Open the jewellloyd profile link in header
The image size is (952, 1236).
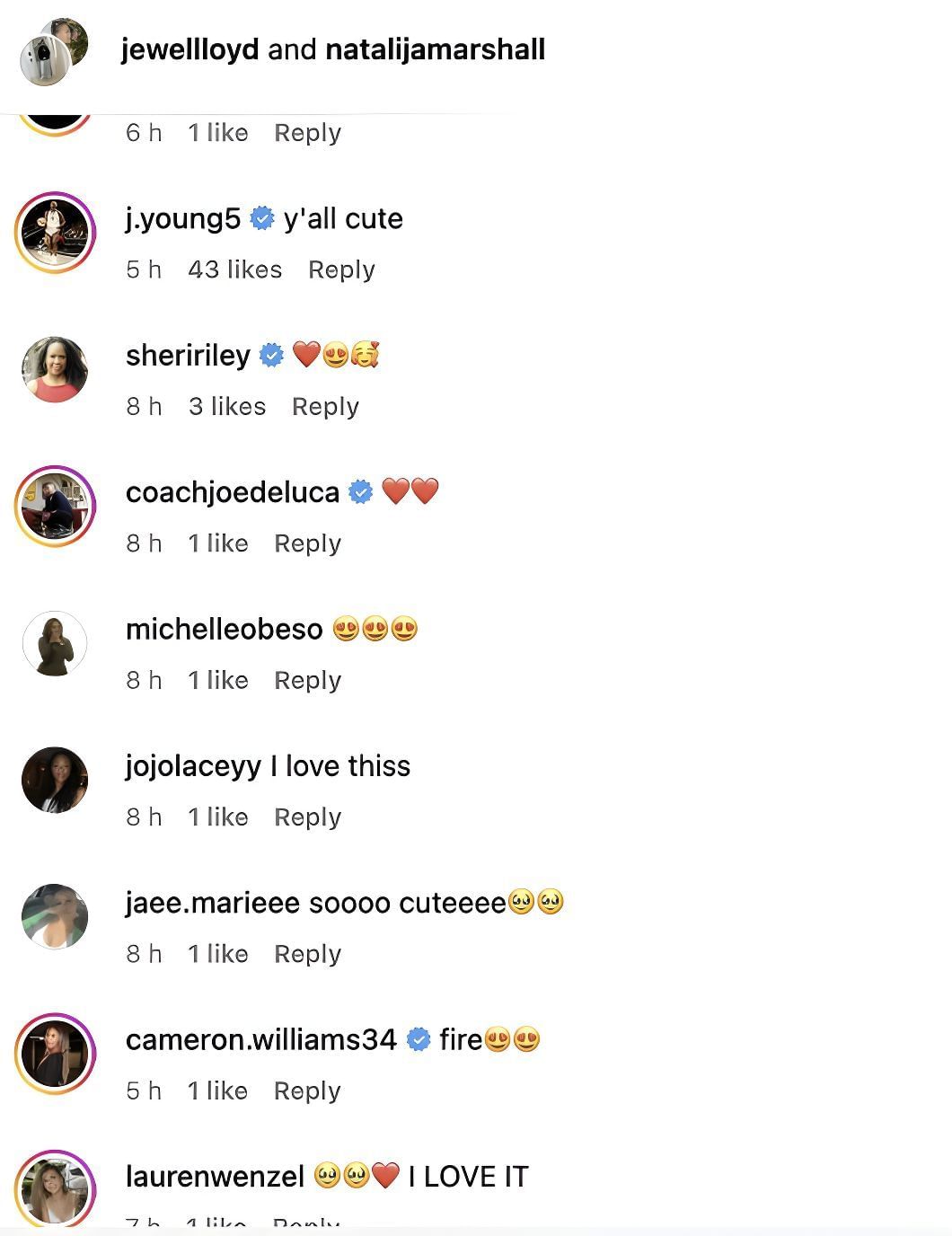tap(190, 49)
